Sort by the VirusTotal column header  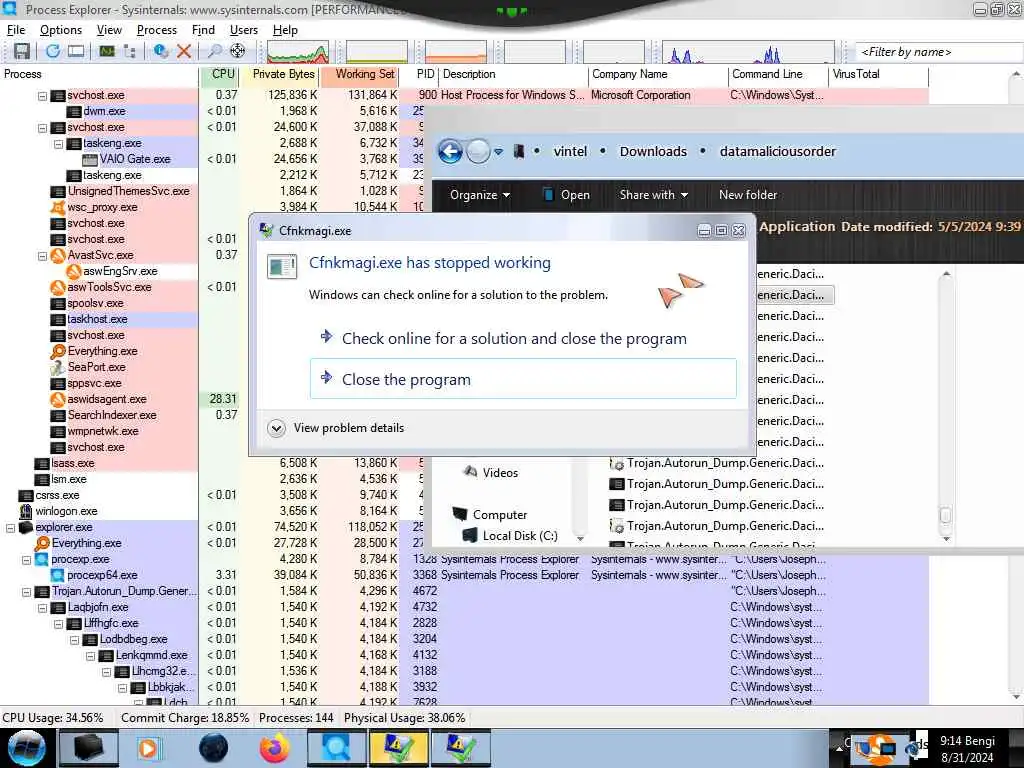tap(878, 74)
